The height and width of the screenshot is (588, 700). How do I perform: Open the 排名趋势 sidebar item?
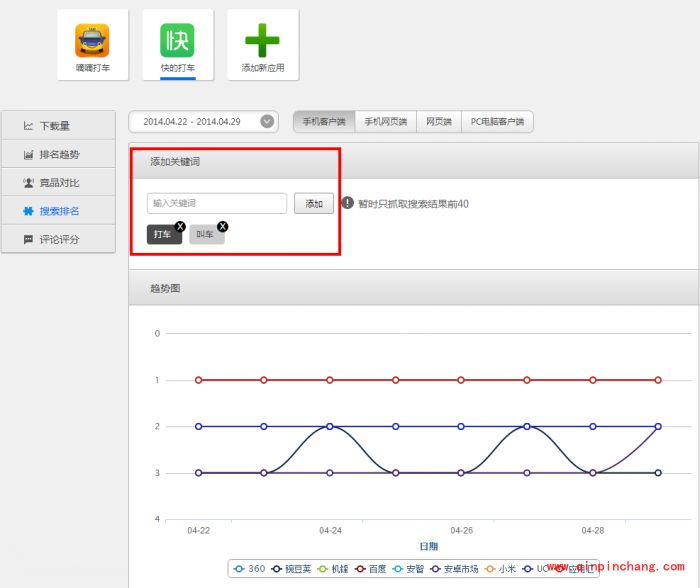(58, 154)
